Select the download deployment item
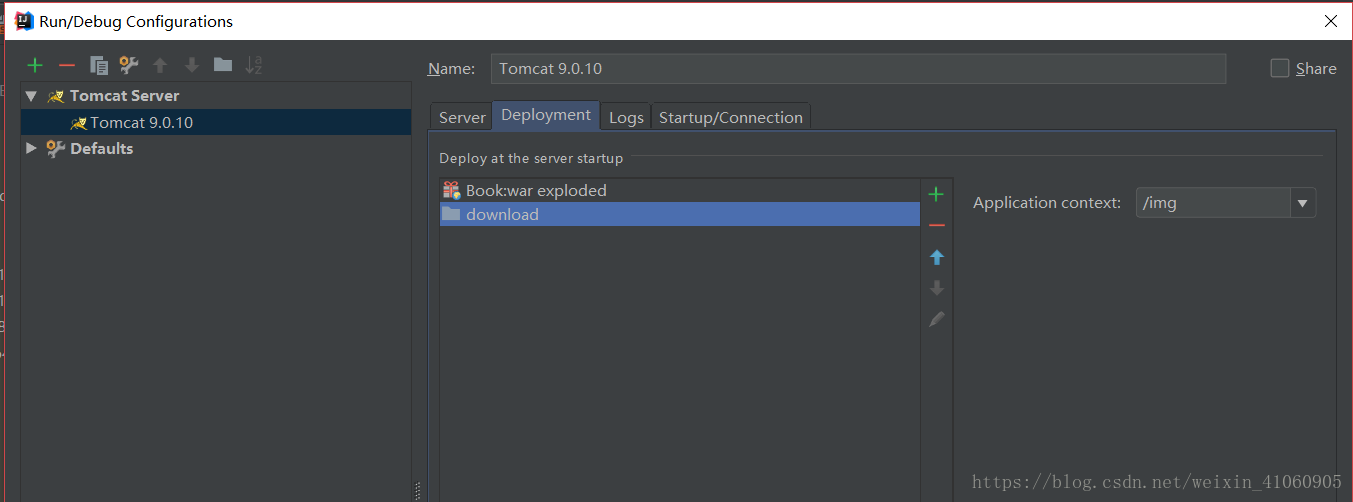 (x=680, y=214)
